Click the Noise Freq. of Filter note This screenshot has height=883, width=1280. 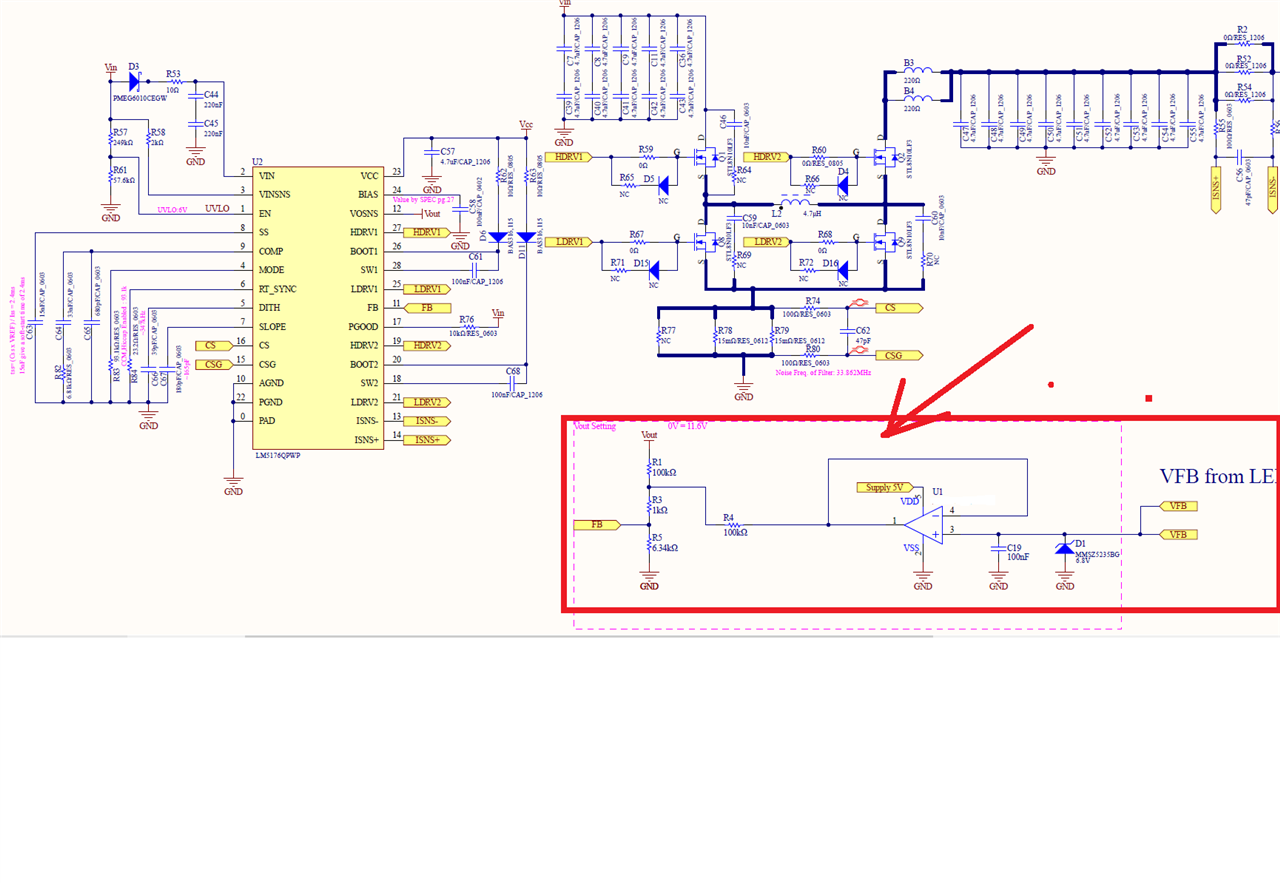pos(825,372)
